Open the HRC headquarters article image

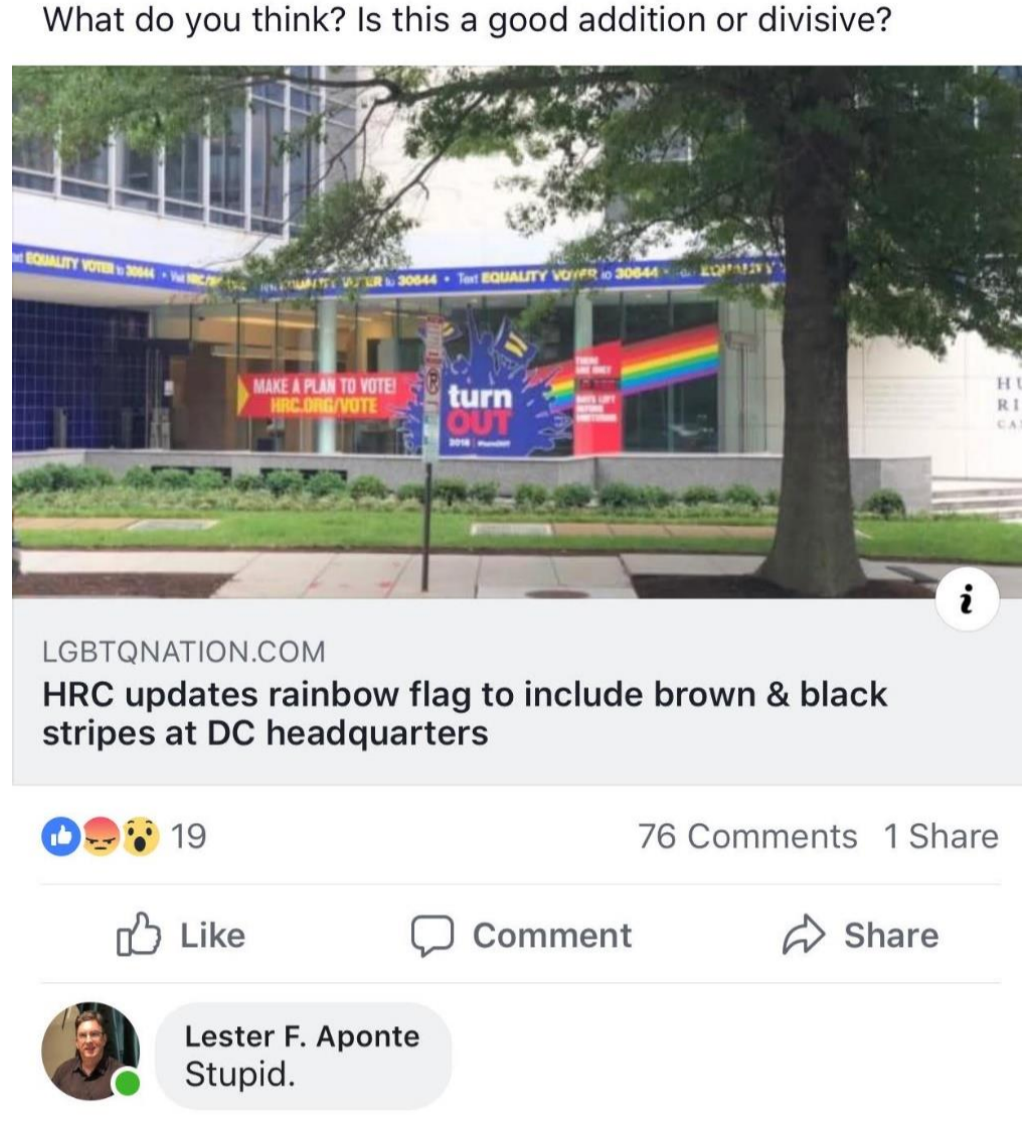point(516,332)
